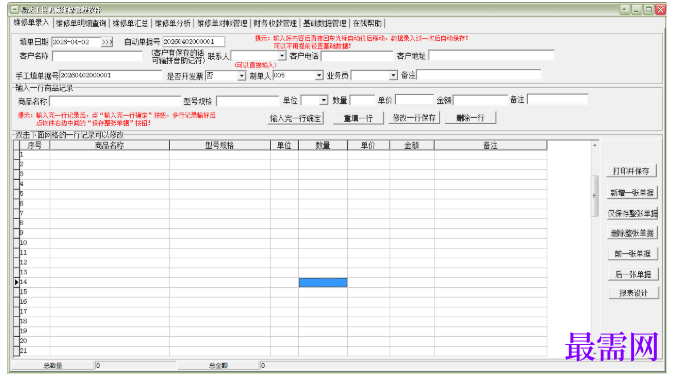Click the grid's vertical scrollbar thumb
This screenshot has height=378, width=677.
(595, 195)
